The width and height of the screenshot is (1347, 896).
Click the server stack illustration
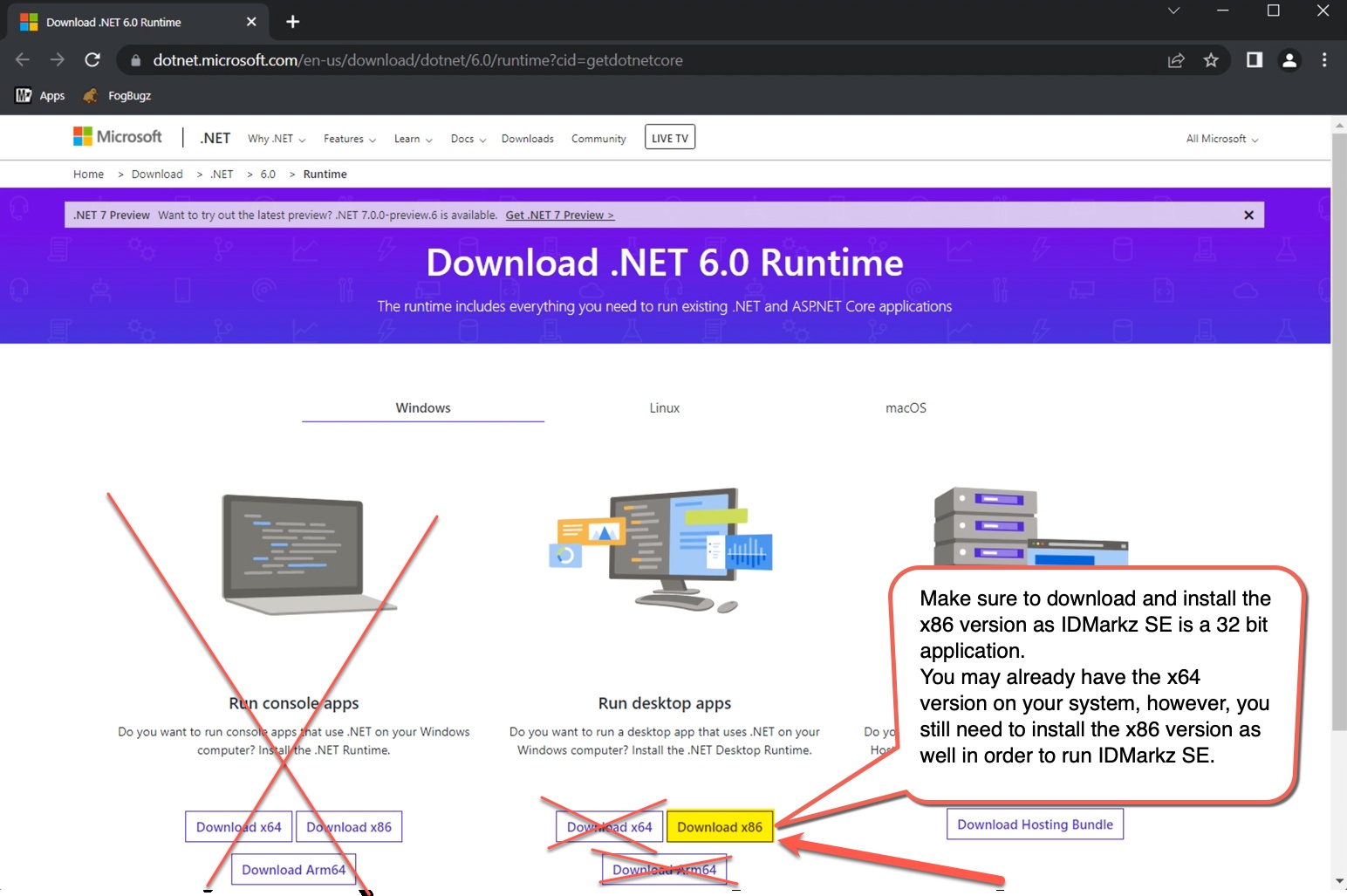[1029, 527]
